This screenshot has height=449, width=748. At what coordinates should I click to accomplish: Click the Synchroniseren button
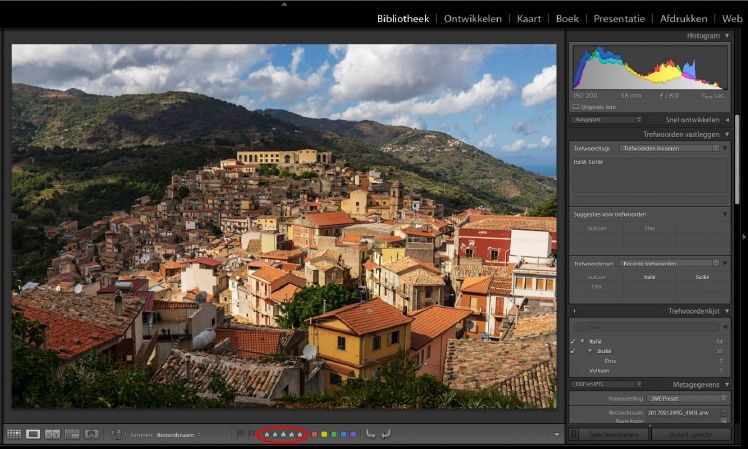pos(613,434)
